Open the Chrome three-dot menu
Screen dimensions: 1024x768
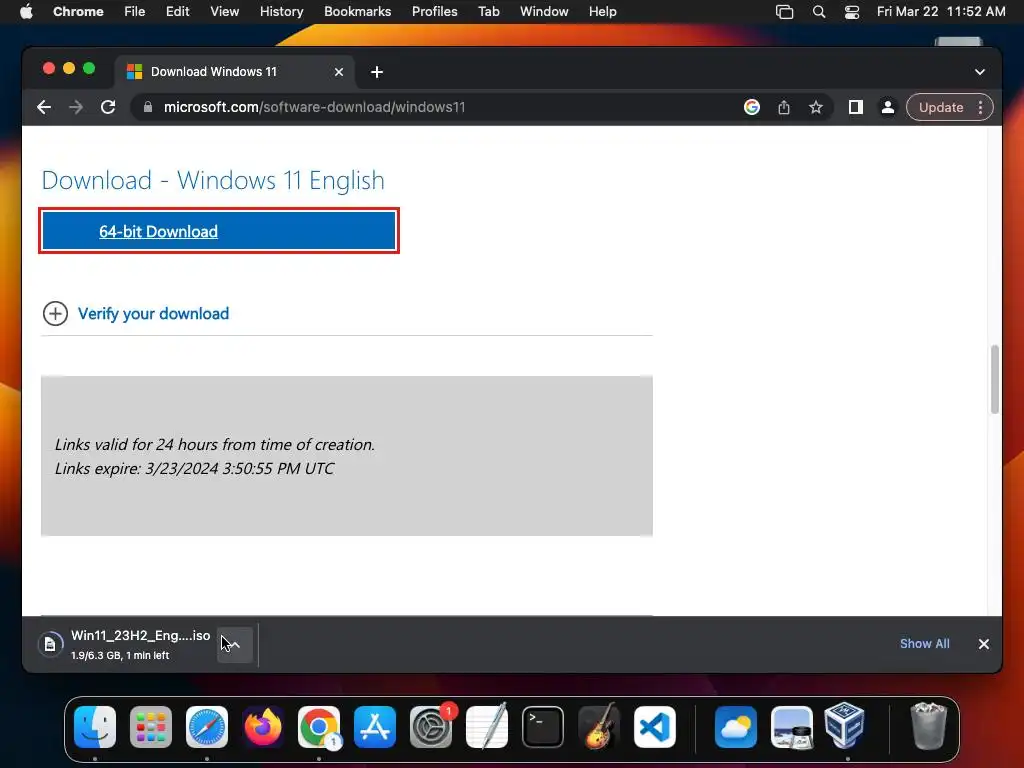coord(980,107)
